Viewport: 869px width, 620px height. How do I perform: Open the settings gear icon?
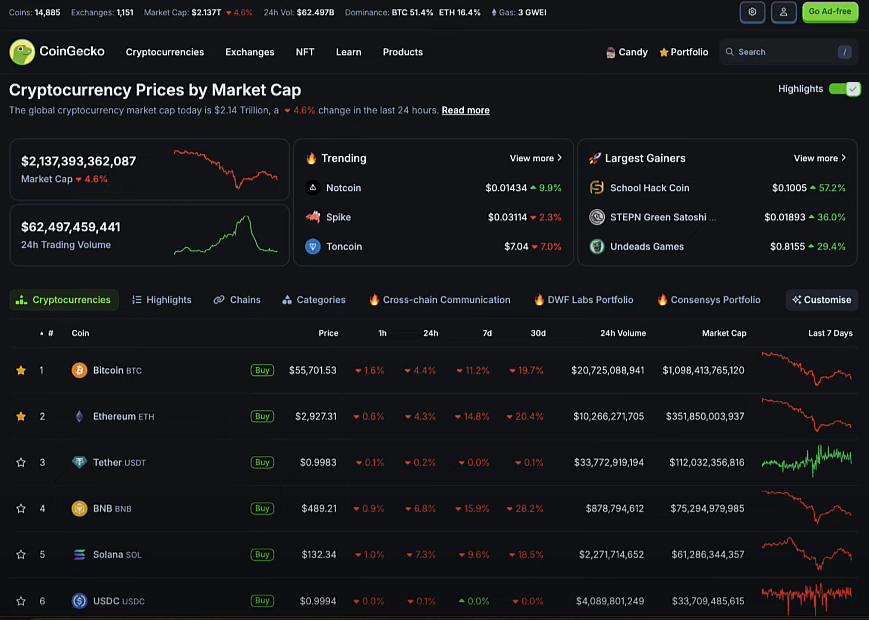(752, 12)
